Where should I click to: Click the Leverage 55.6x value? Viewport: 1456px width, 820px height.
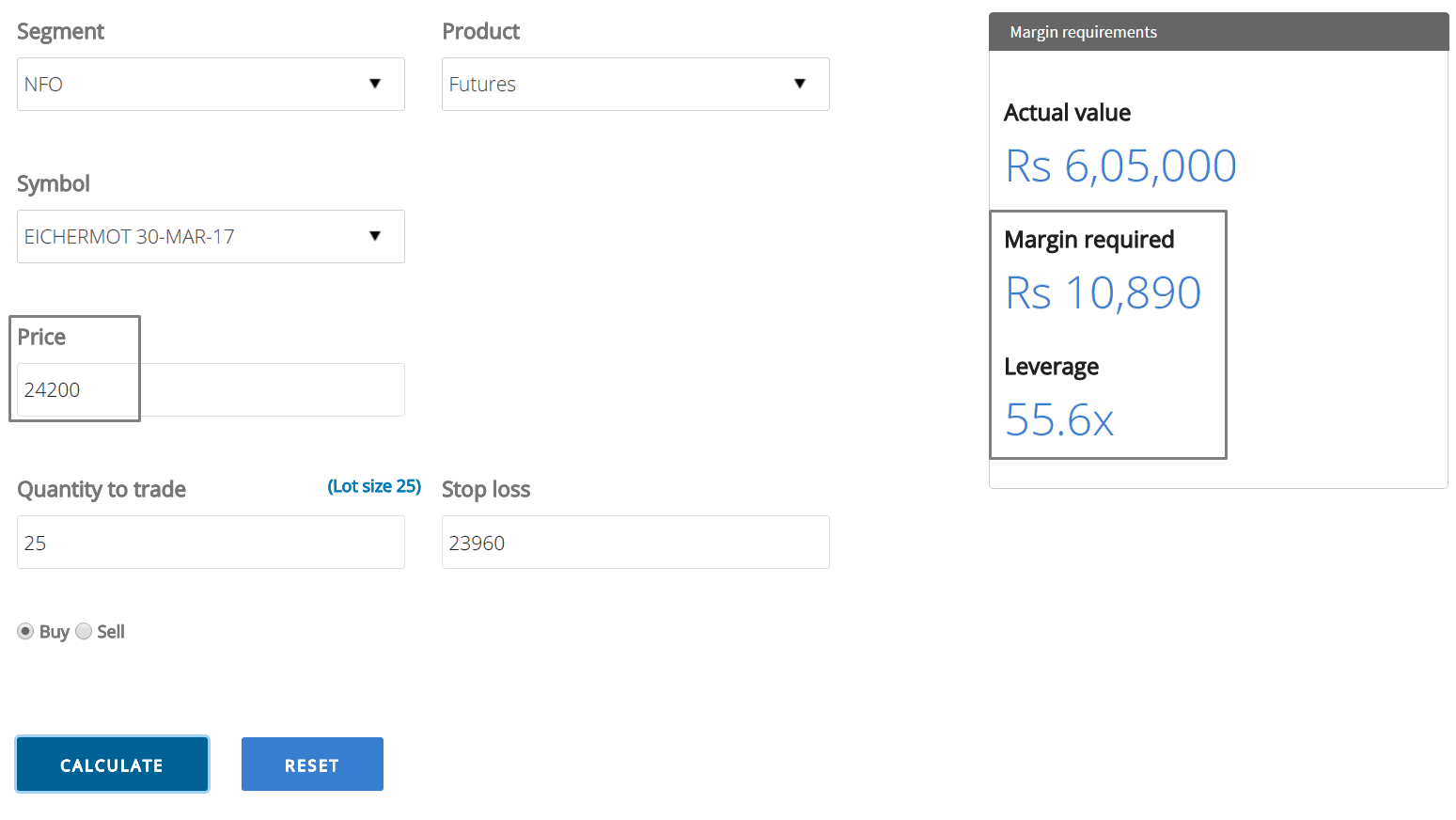tap(1059, 419)
